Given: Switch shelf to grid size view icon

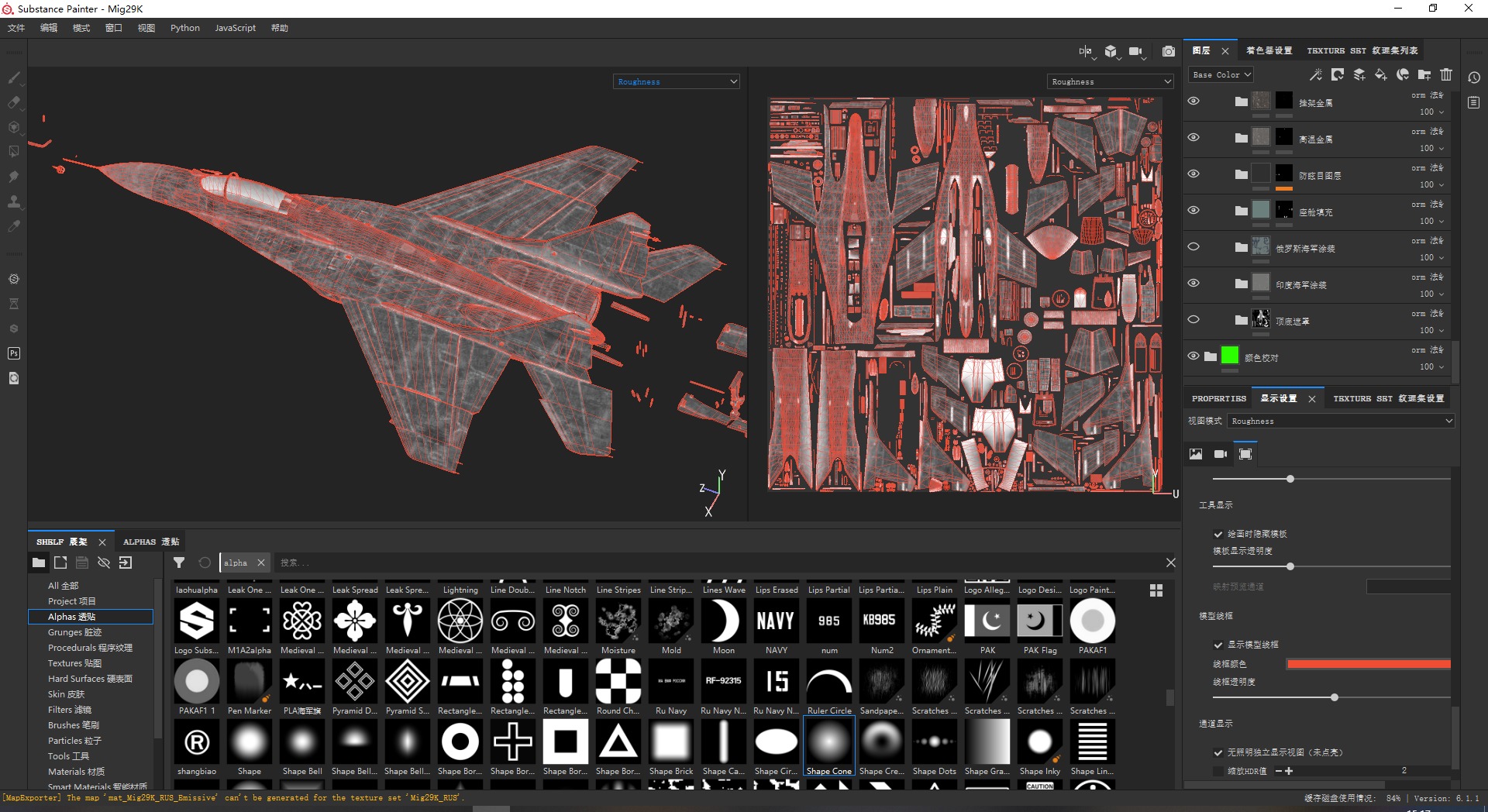Looking at the screenshot, I should tap(1156, 590).
